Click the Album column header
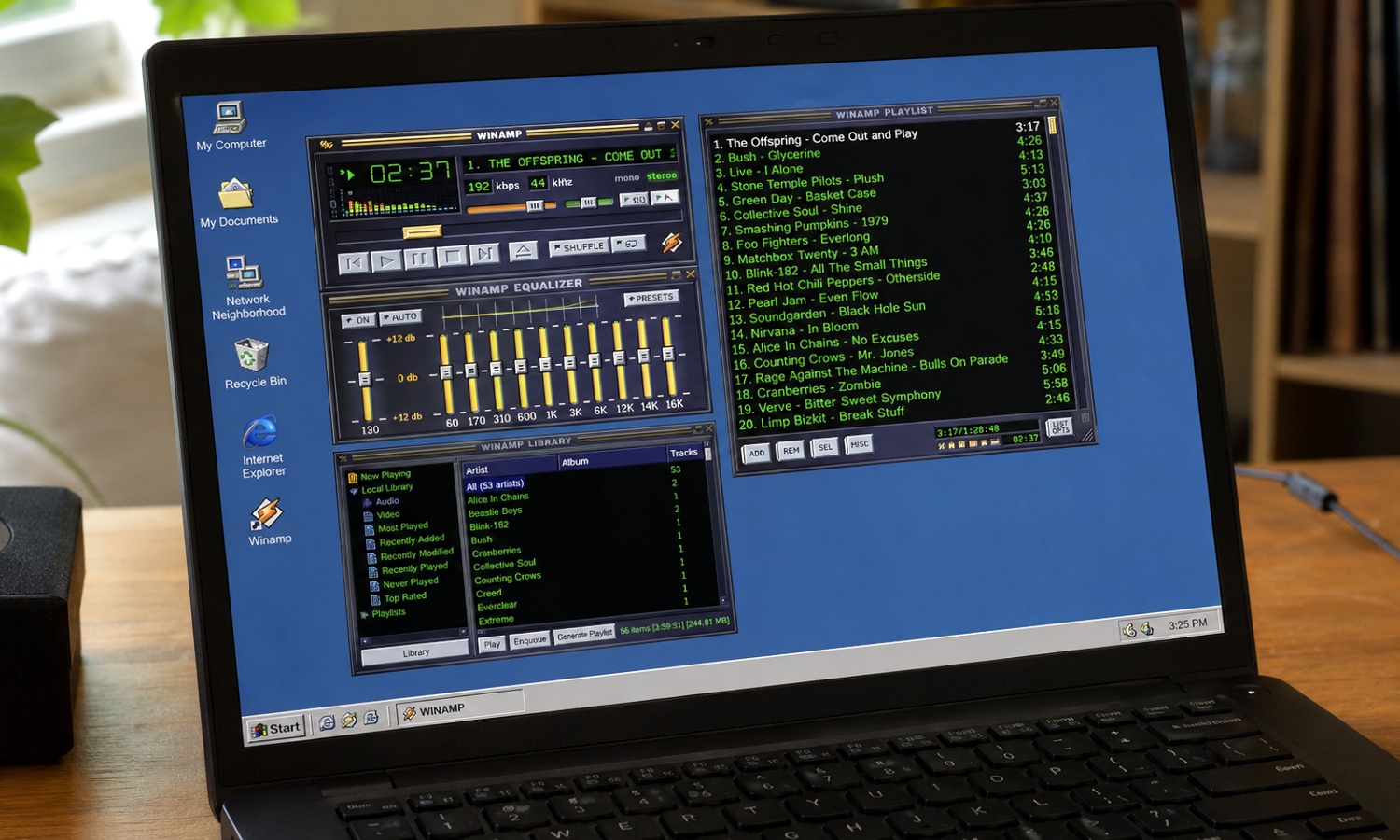Image resolution: width=1400 pixels, height=840 pixels. [x=611, y=459]
